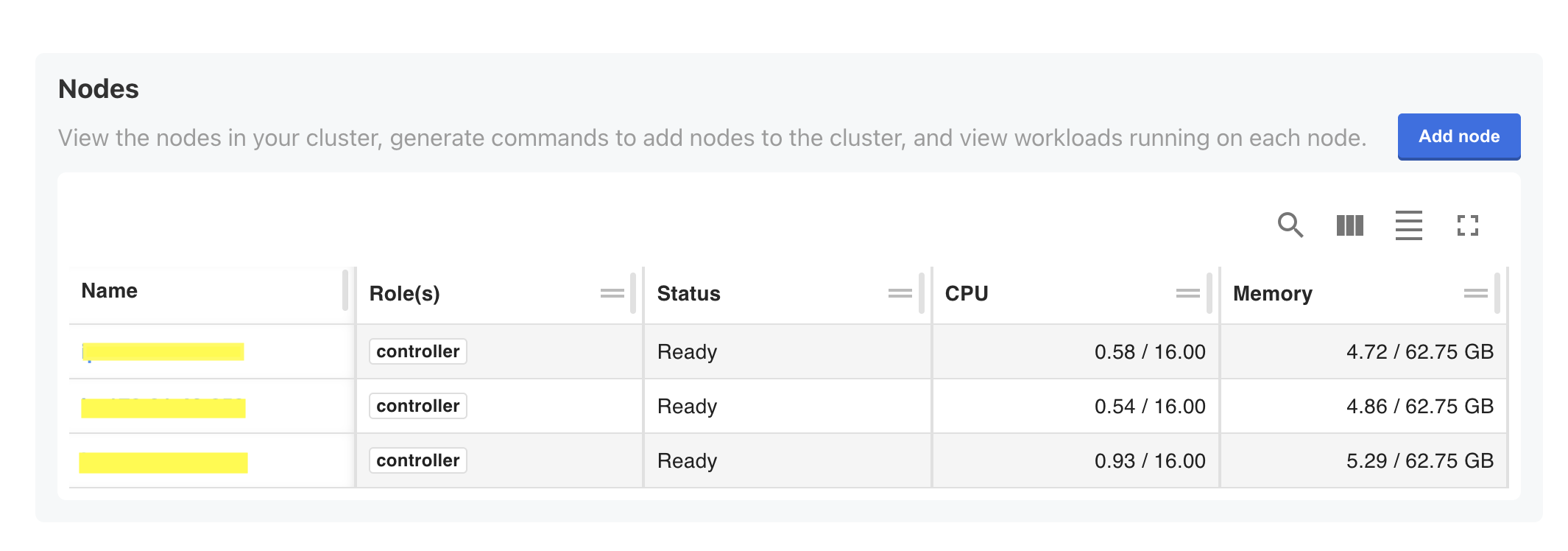This screenshot has height=551, width=1568.
Task: Click the Role(s) column handle icon
Action: tap(612, 293)
